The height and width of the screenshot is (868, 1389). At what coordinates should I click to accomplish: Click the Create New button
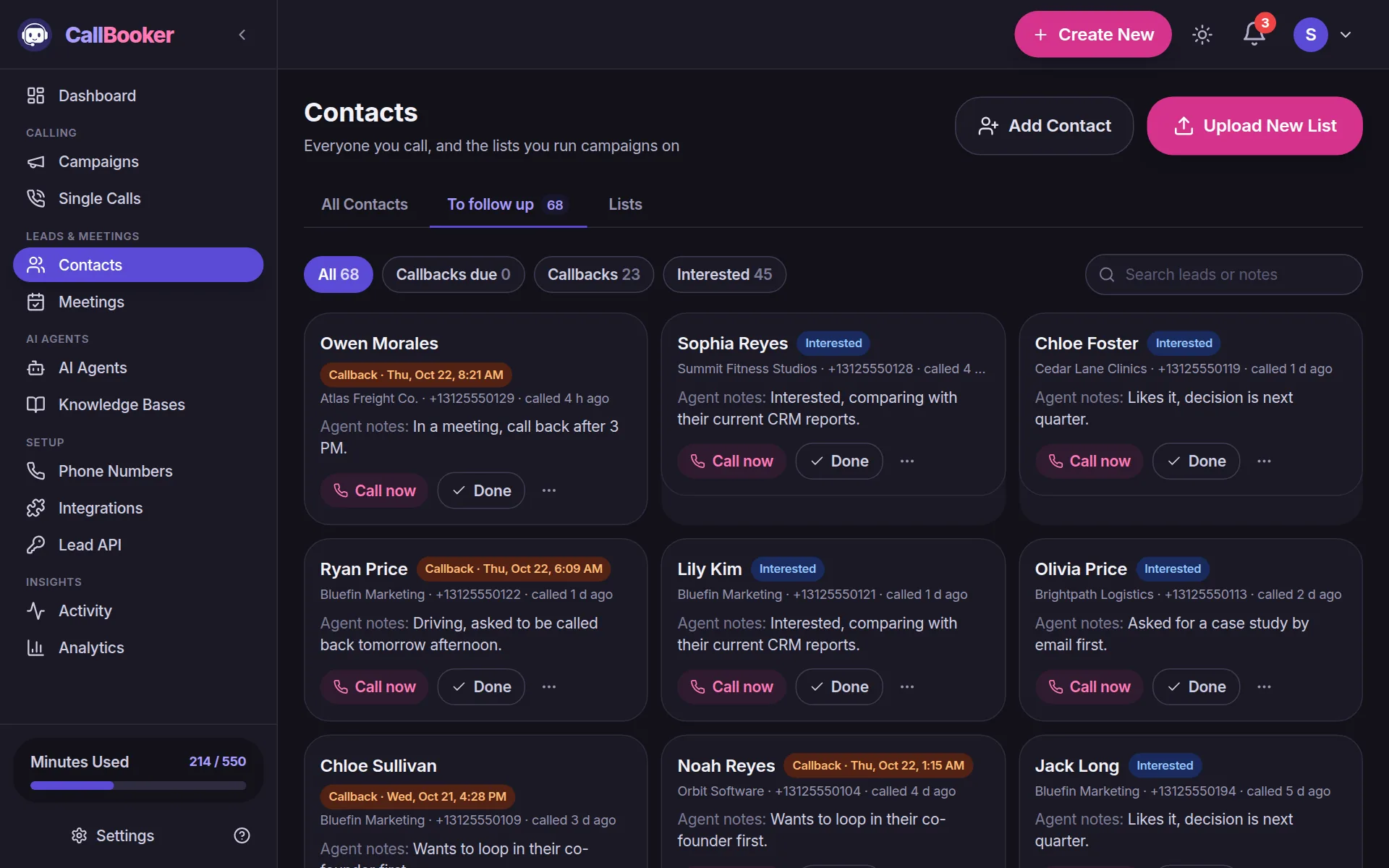(x=1092, y=34)
